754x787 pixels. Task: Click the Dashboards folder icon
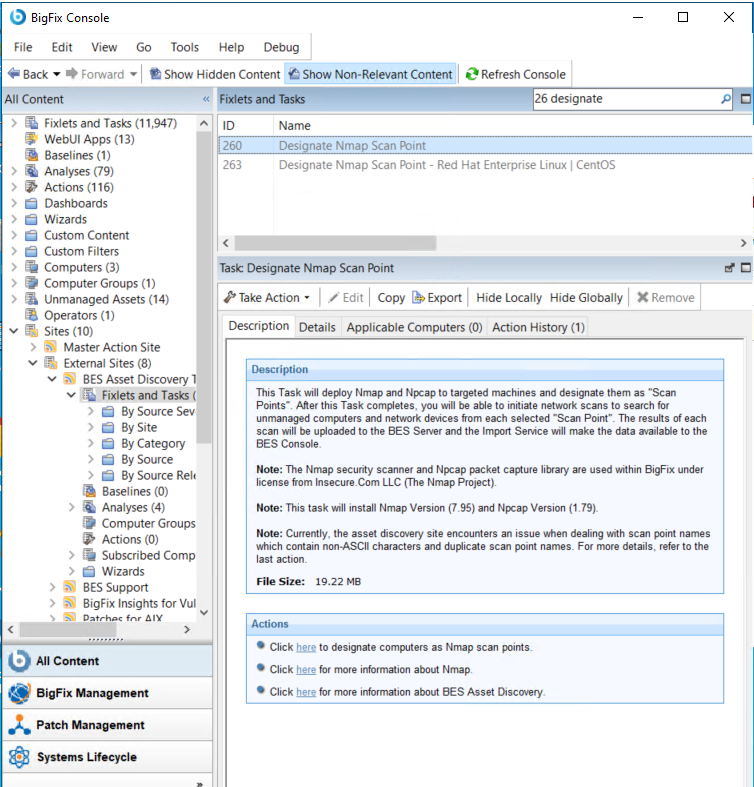[x=32, y=203]
